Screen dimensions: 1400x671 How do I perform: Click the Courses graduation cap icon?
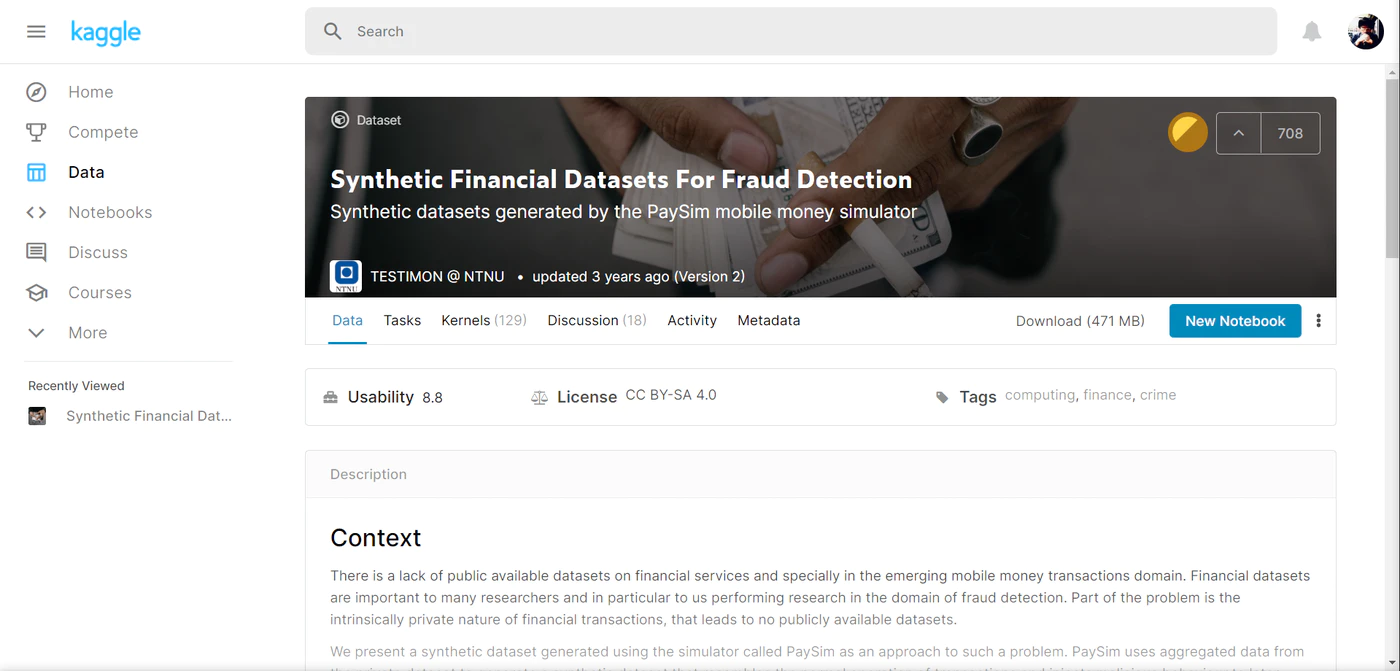click(36, 293)
